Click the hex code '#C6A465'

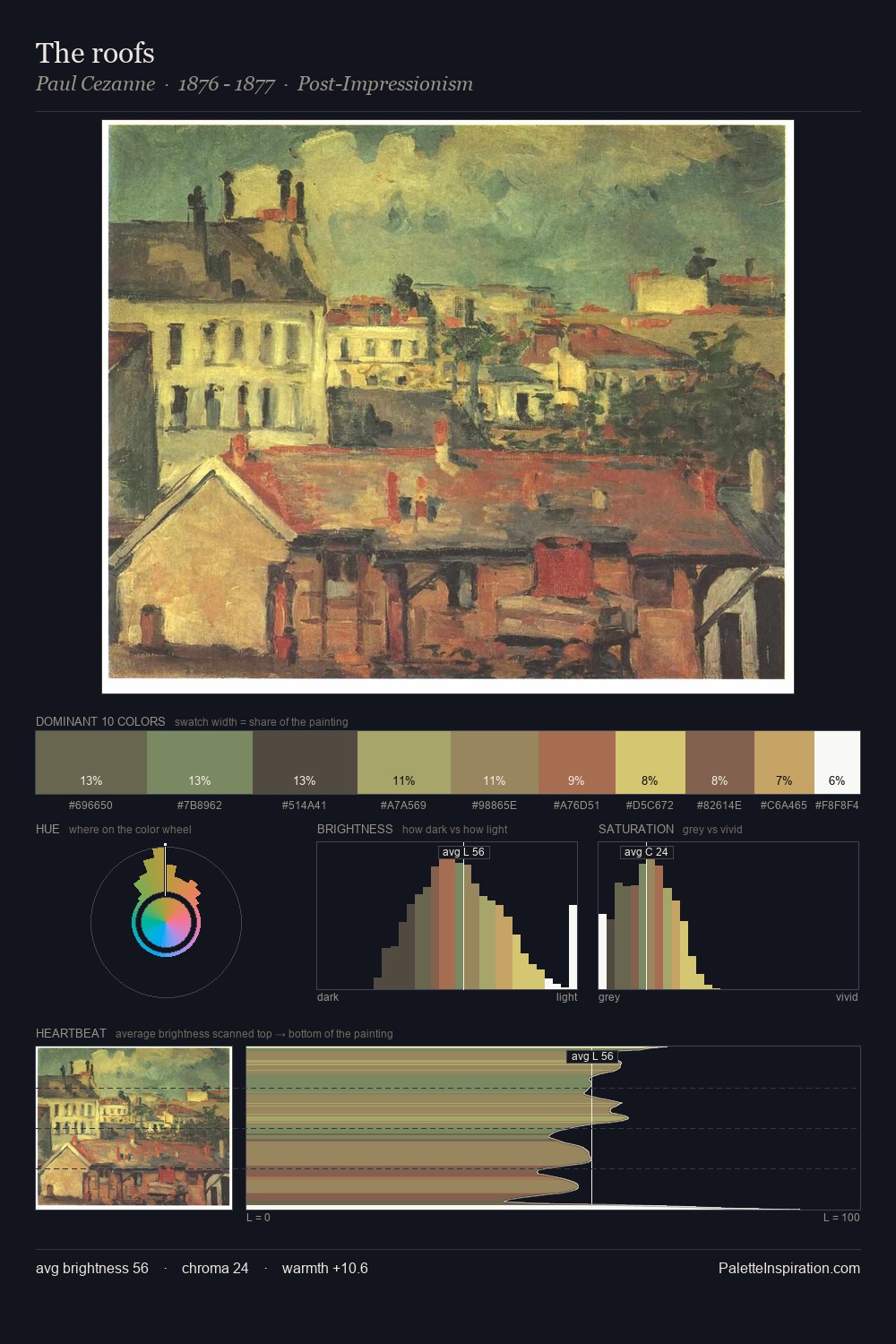point(784,806)
